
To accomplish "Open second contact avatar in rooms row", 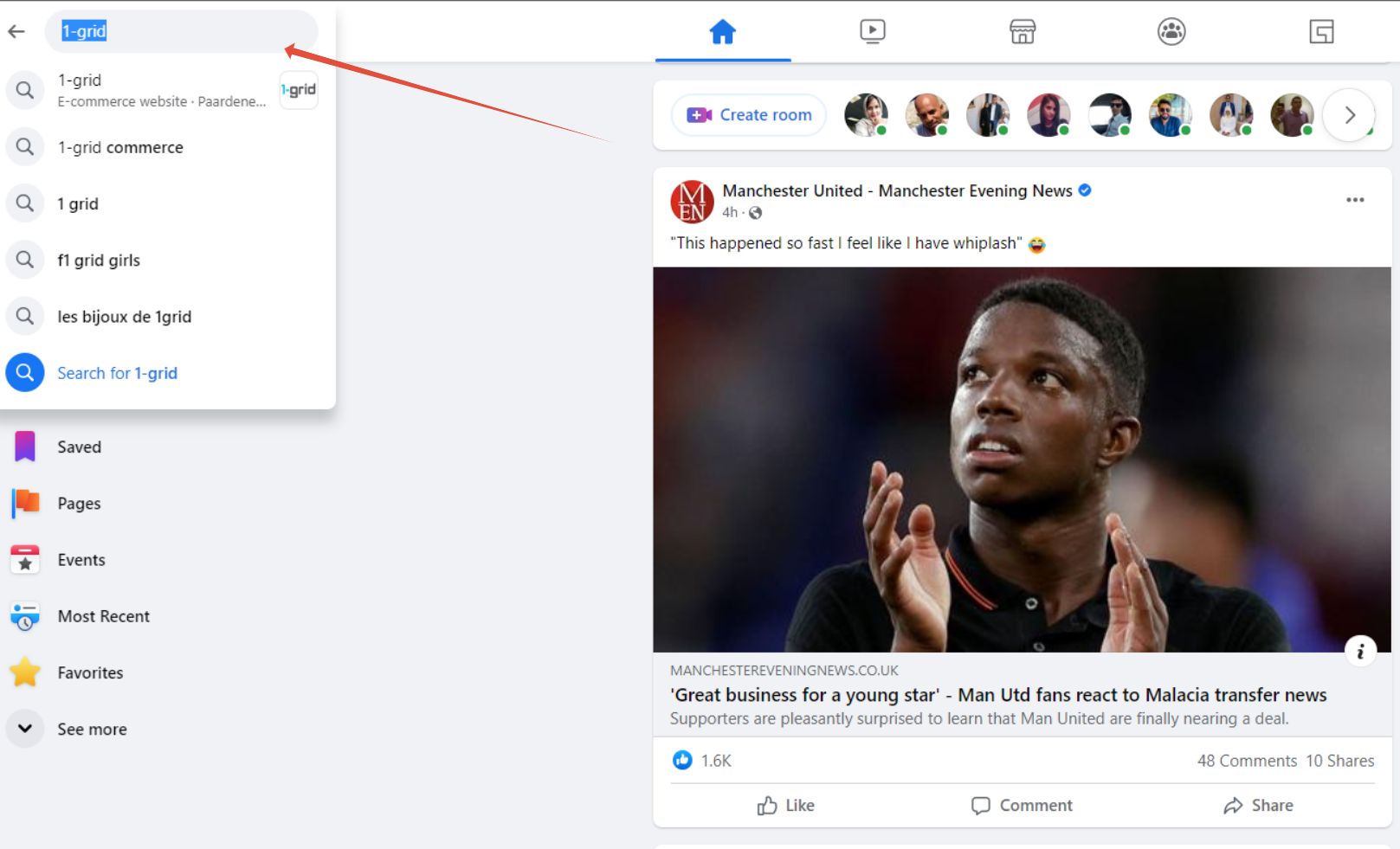I will [927, 115].
